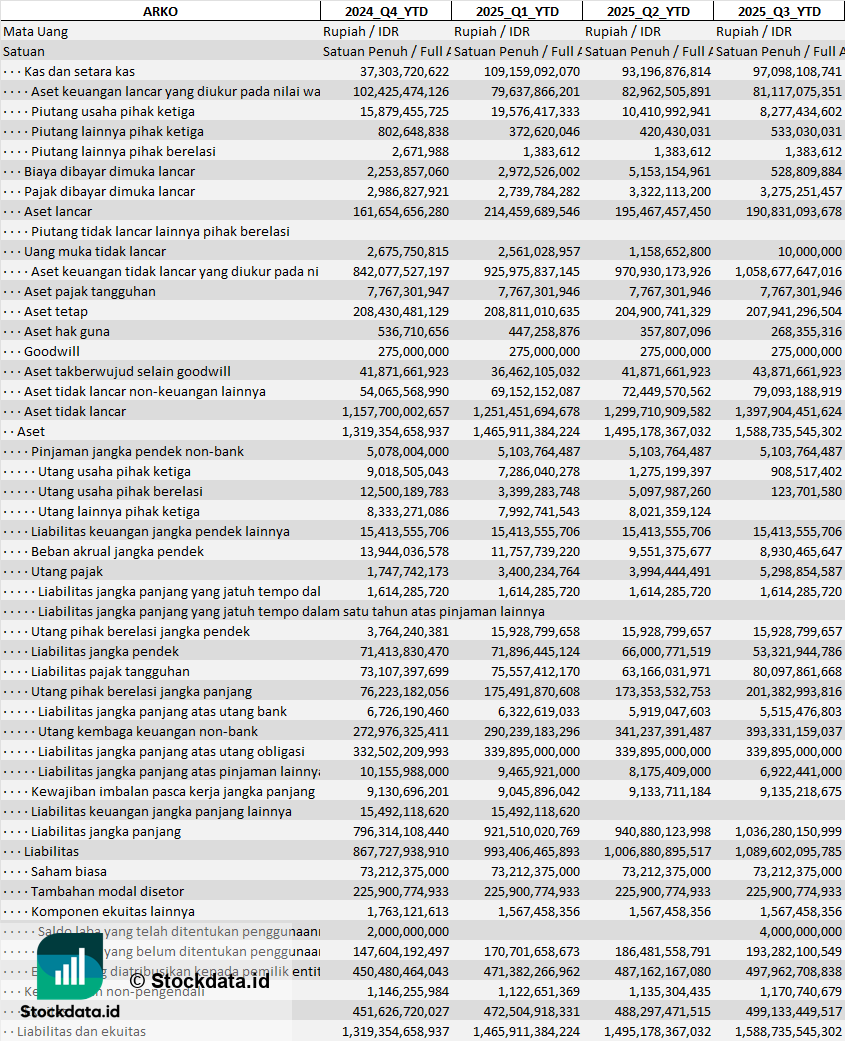Select Utang pihak berelasi jangka pendek label
The width and height of the screenshot is (845, 1041).
click(140, 631)
